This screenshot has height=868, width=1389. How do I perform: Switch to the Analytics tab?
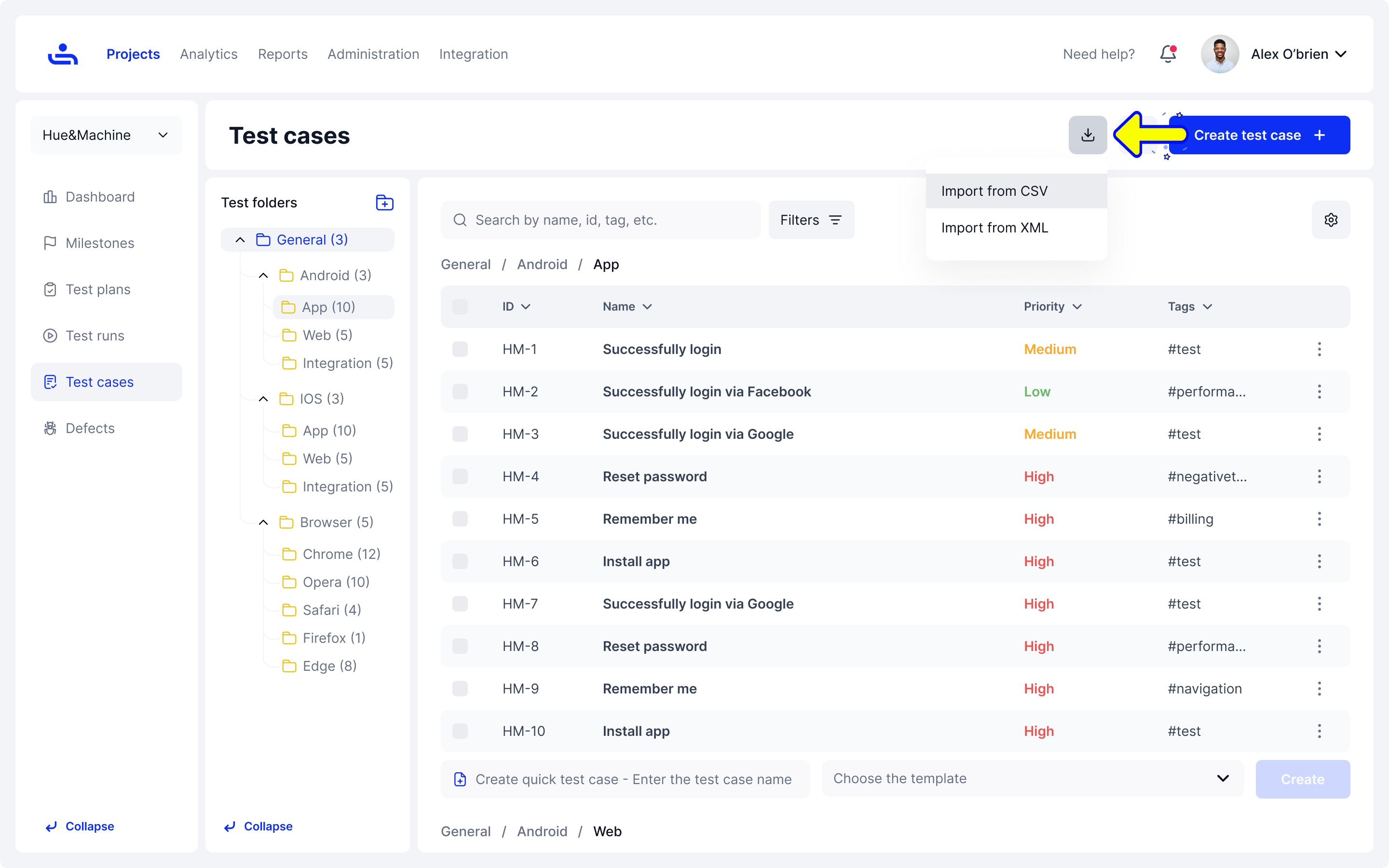tap(208, 54)
